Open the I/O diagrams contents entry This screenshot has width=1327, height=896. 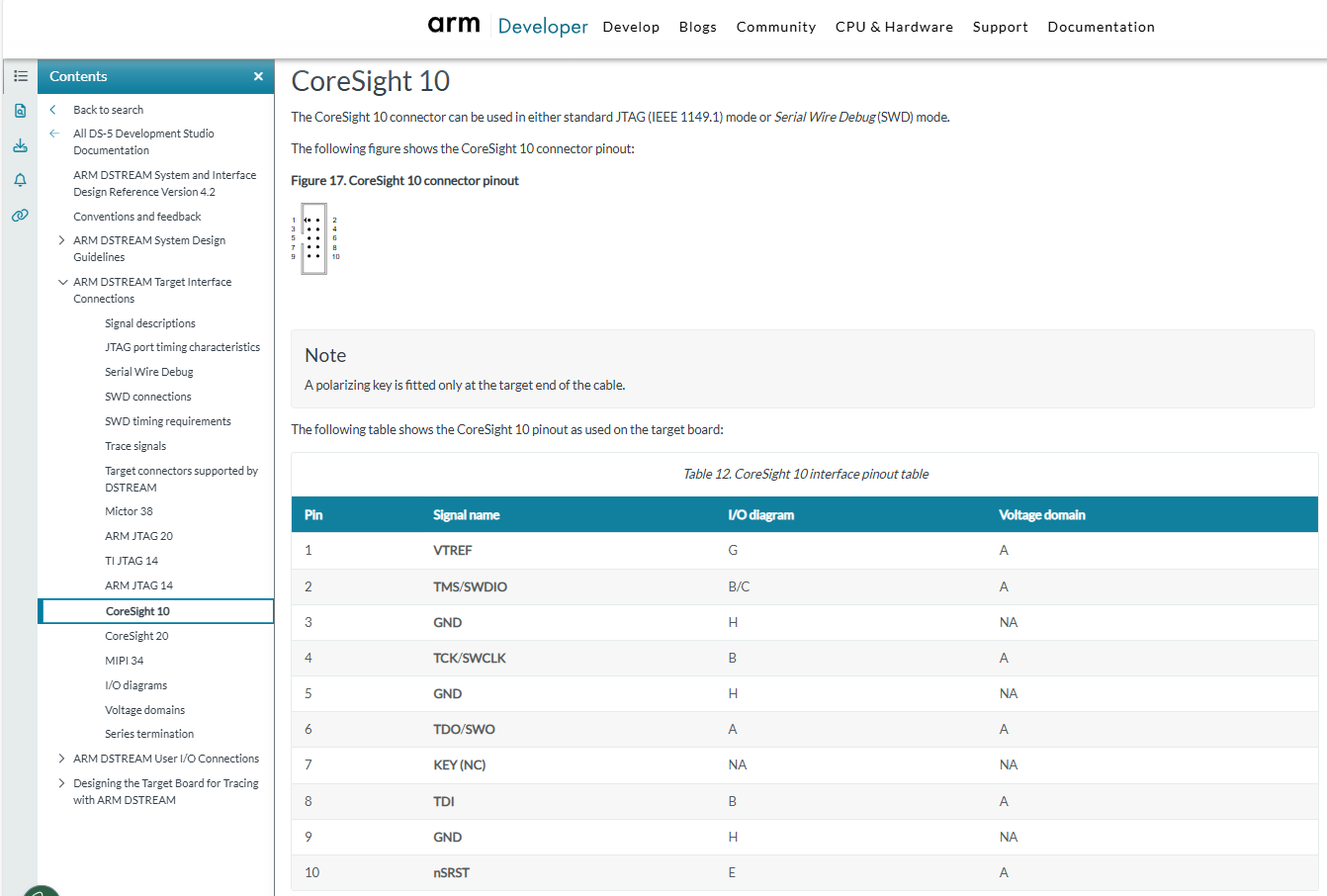135,685
